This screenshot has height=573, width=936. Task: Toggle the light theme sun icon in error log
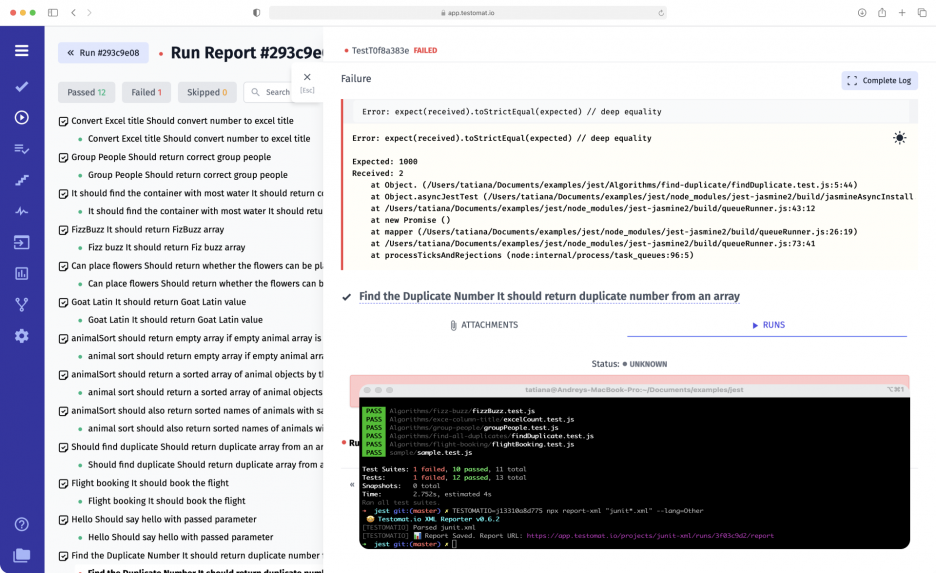click(x=899, y=138)
